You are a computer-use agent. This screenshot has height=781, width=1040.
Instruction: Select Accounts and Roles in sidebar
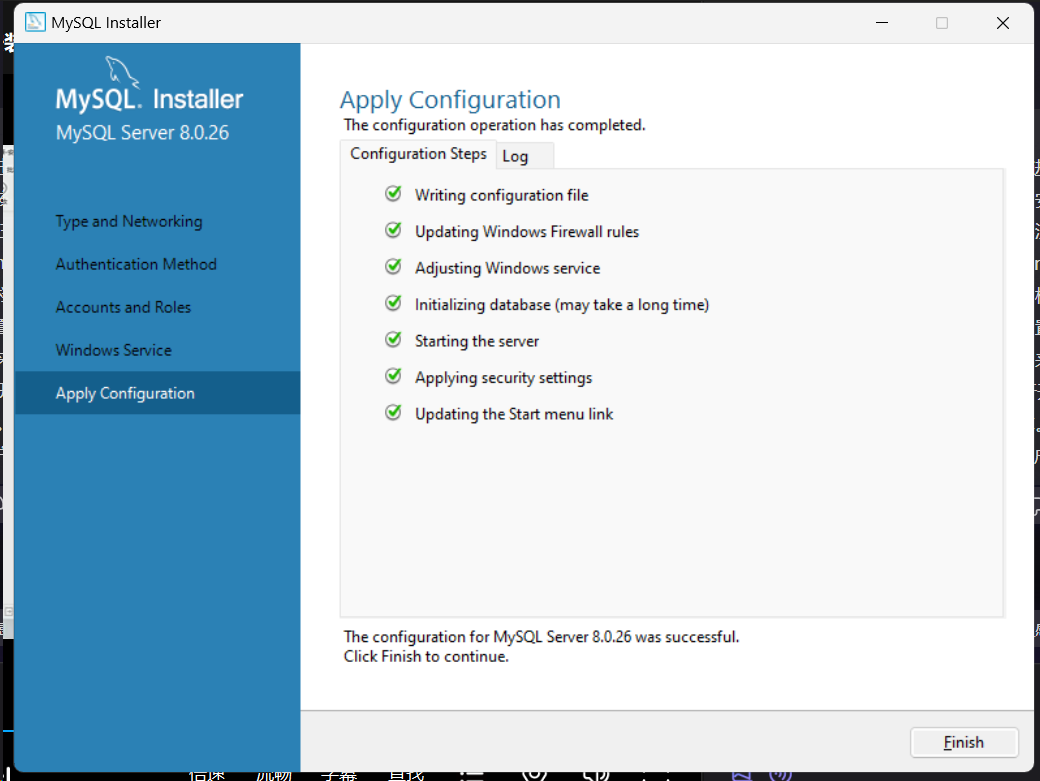(x=123, y=307)
